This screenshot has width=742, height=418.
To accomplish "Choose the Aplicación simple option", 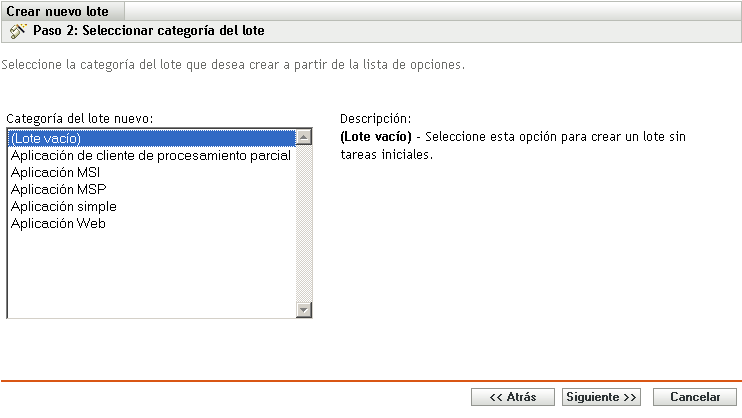I will pyautogui.click(x=63, y=206).
